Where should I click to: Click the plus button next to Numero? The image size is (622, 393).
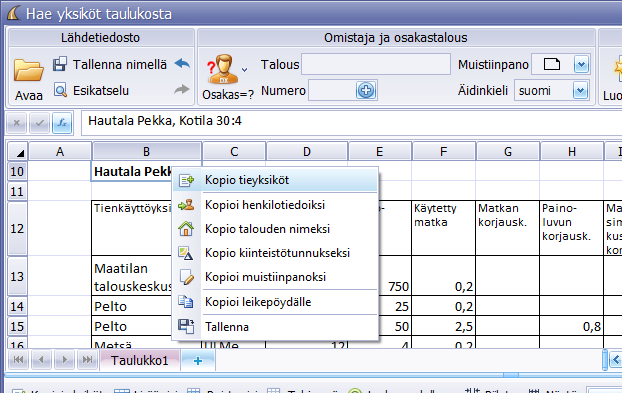[x=366, y=90]
